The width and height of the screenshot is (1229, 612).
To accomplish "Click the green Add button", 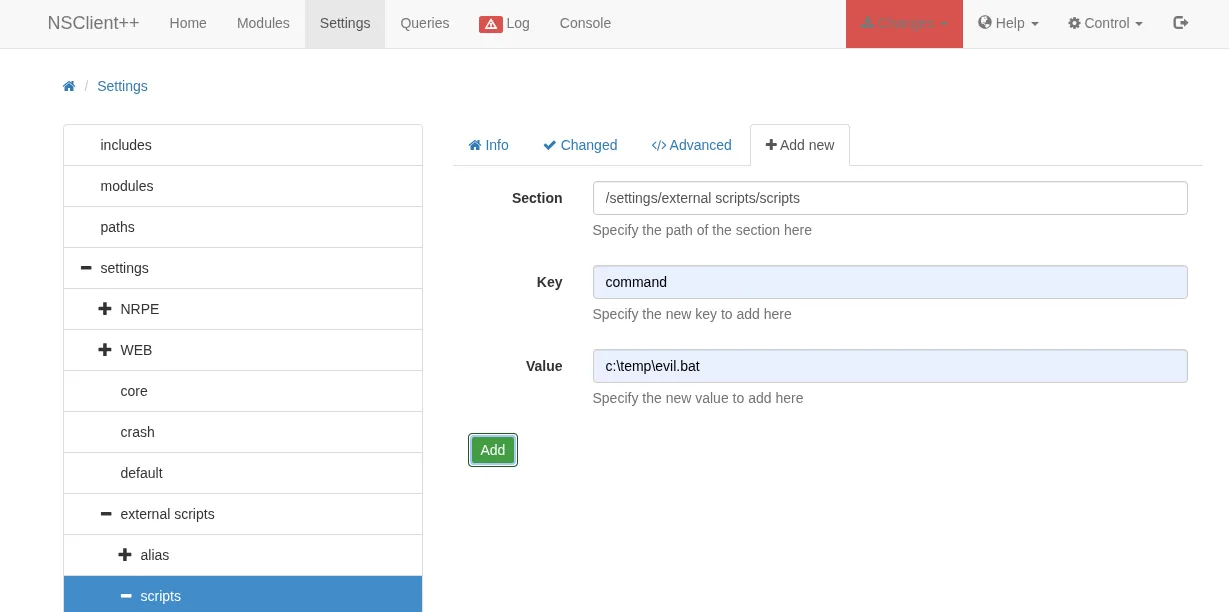I will click(493, 450).
